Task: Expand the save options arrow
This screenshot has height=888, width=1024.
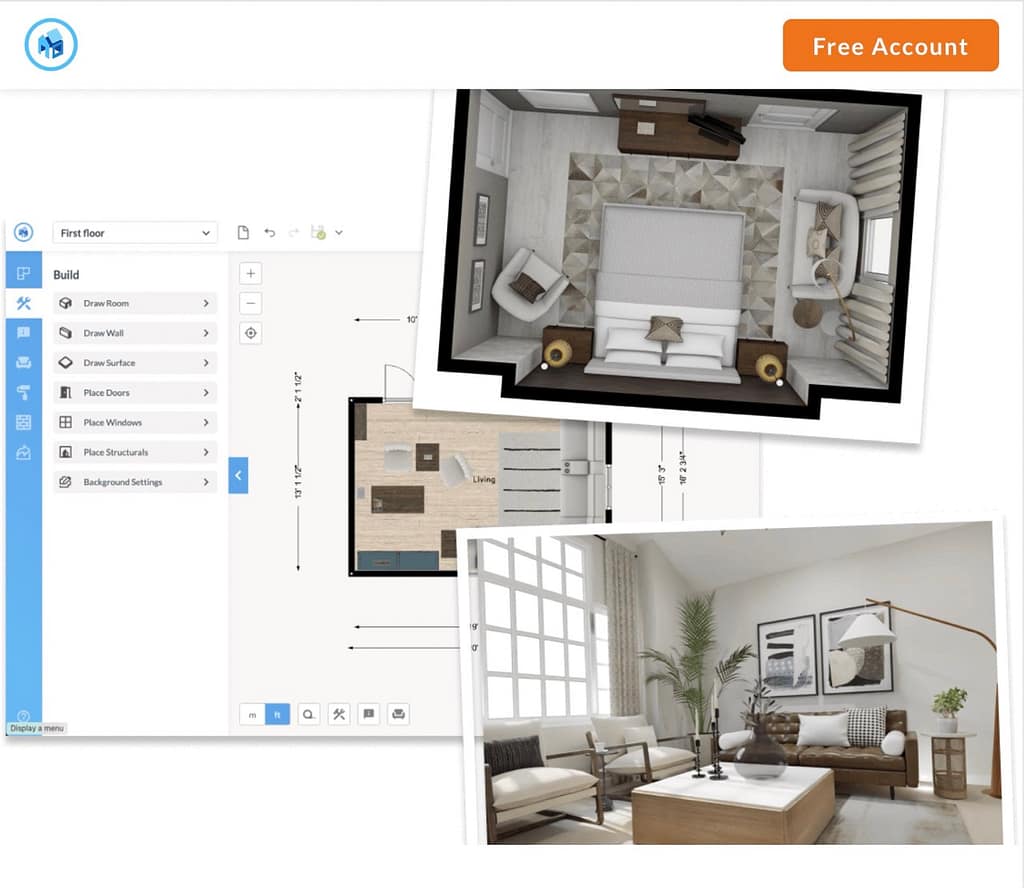Action: [339, 233]
